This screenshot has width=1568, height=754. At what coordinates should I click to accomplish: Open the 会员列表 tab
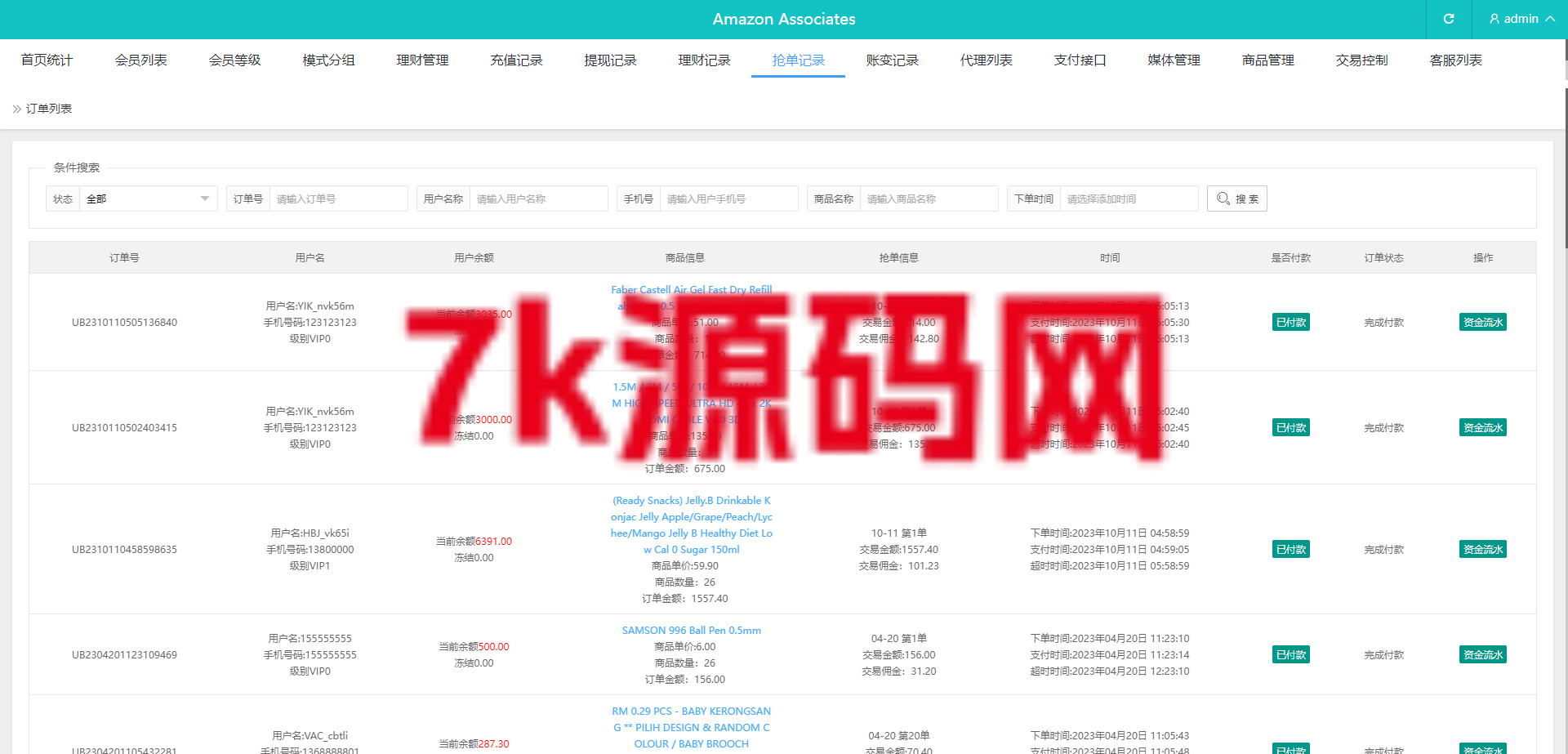pos(140,60)
